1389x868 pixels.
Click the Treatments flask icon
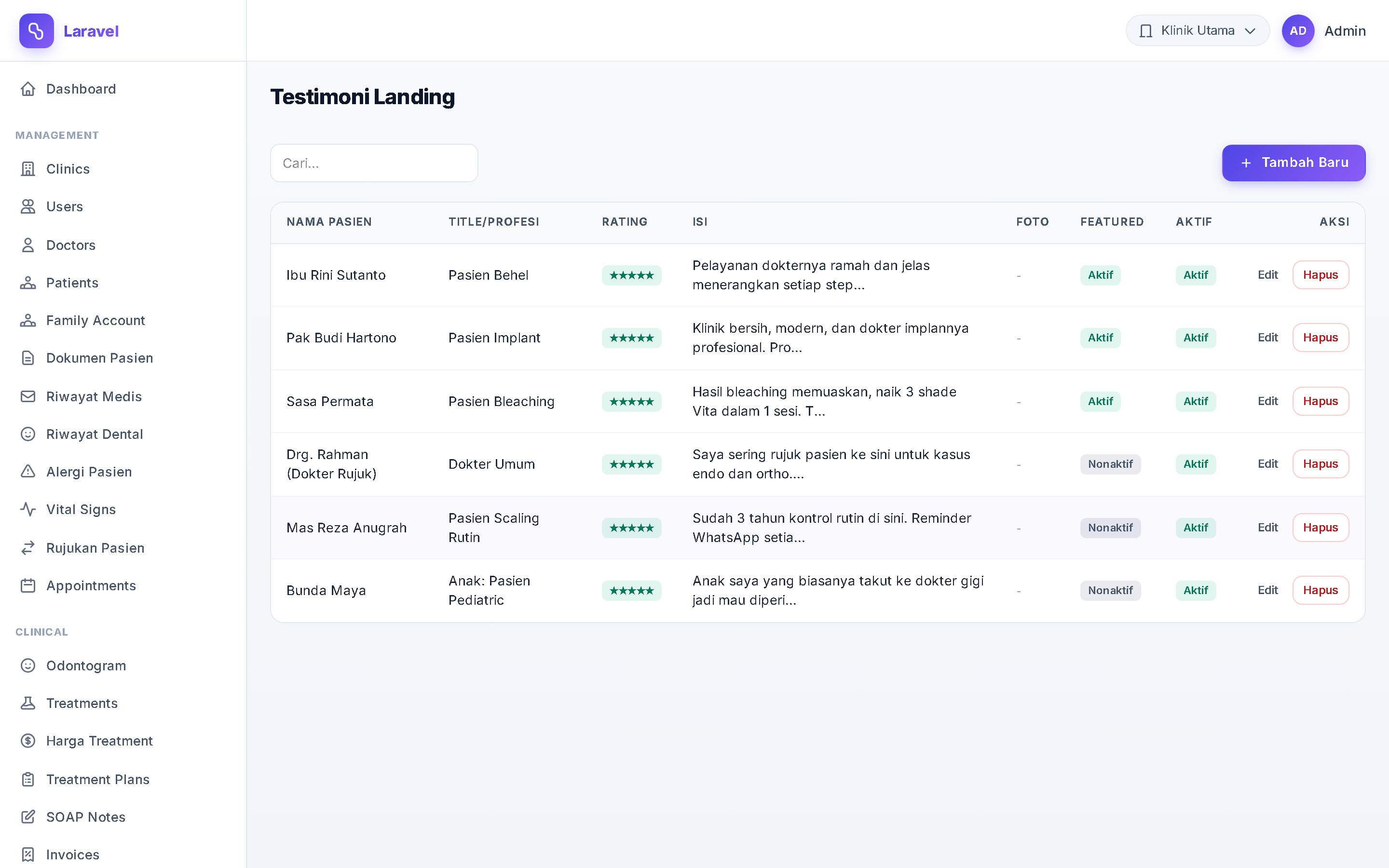pos(28,703)
